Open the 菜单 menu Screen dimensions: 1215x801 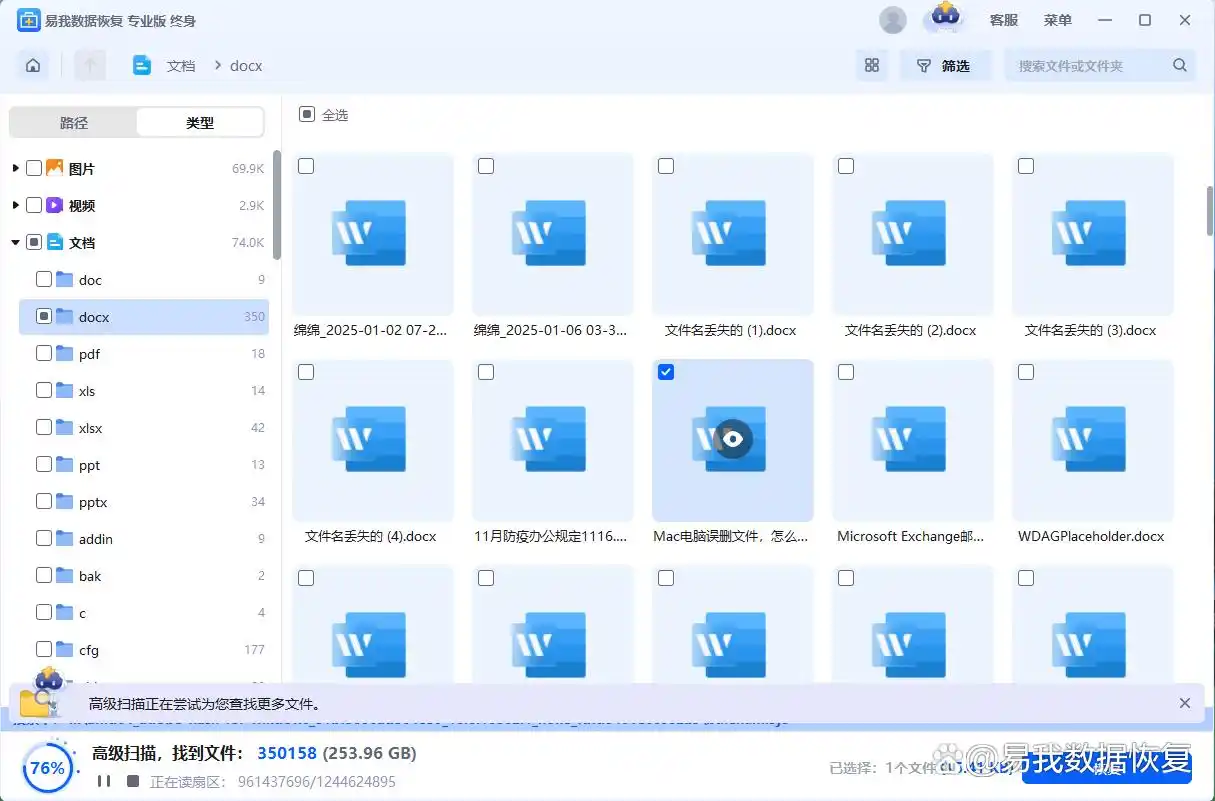click(x=1057, y=19)
